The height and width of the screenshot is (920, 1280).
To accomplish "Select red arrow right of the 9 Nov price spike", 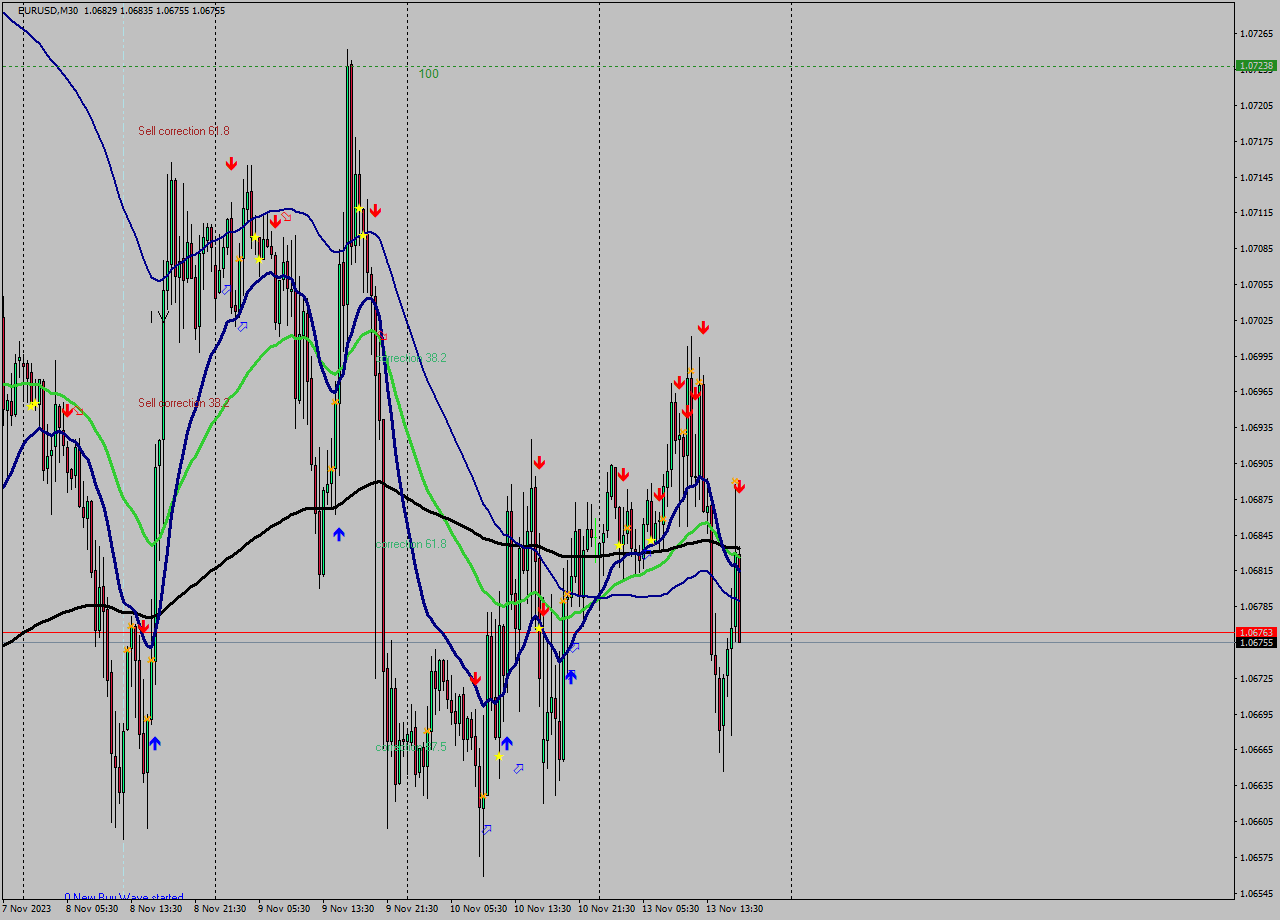I will pyautogui.click(x=375, y=210).
